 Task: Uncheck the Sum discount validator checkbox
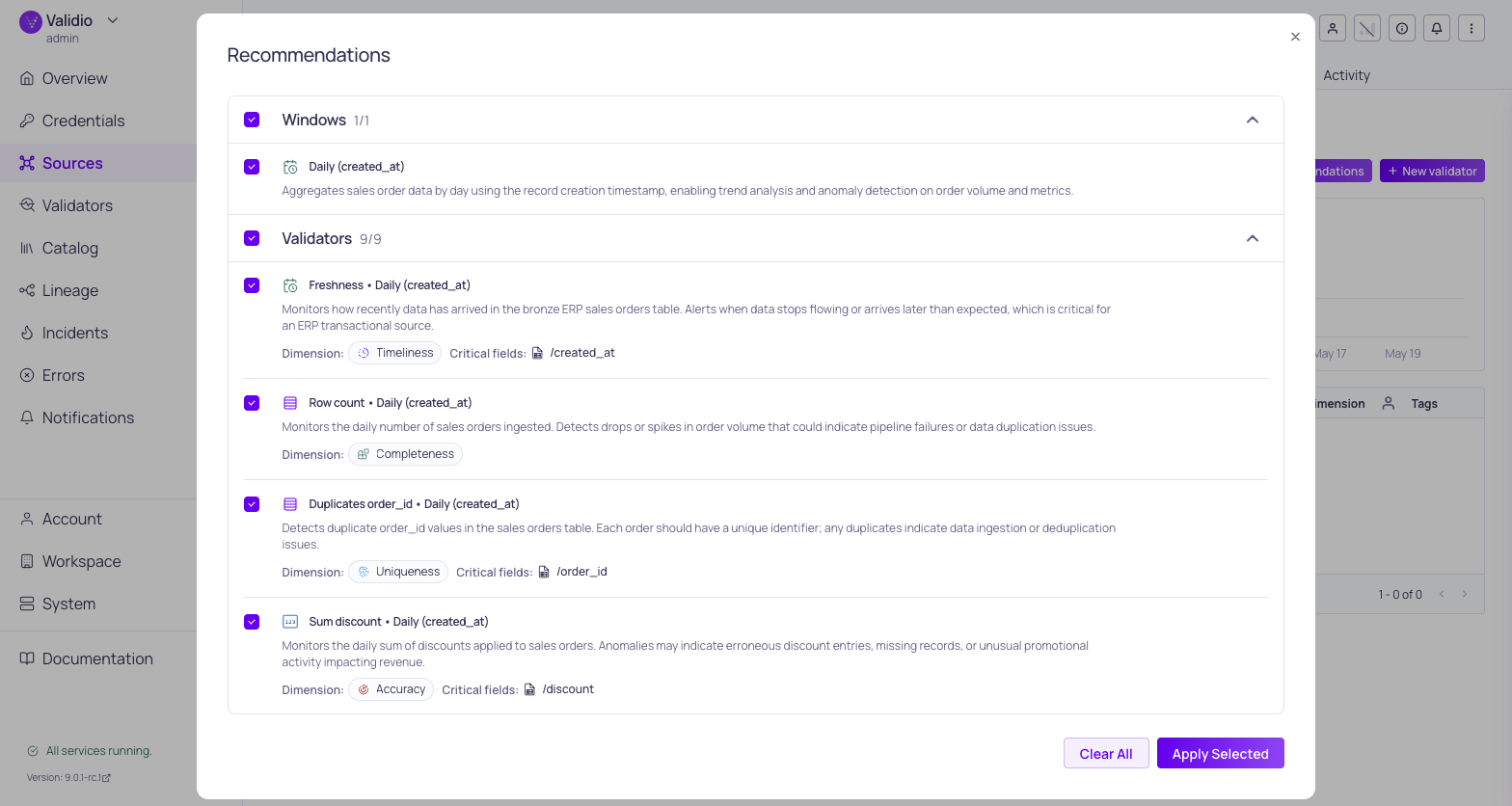tap(252, 622)
